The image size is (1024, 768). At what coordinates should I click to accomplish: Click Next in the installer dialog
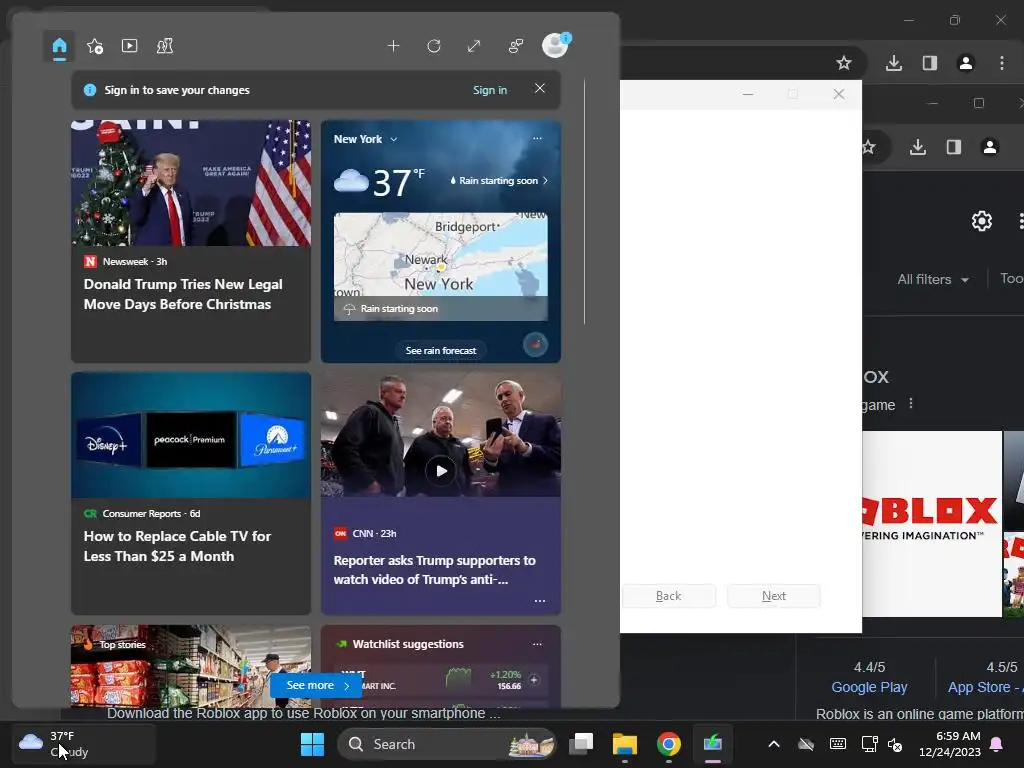[x=774, y=596]
